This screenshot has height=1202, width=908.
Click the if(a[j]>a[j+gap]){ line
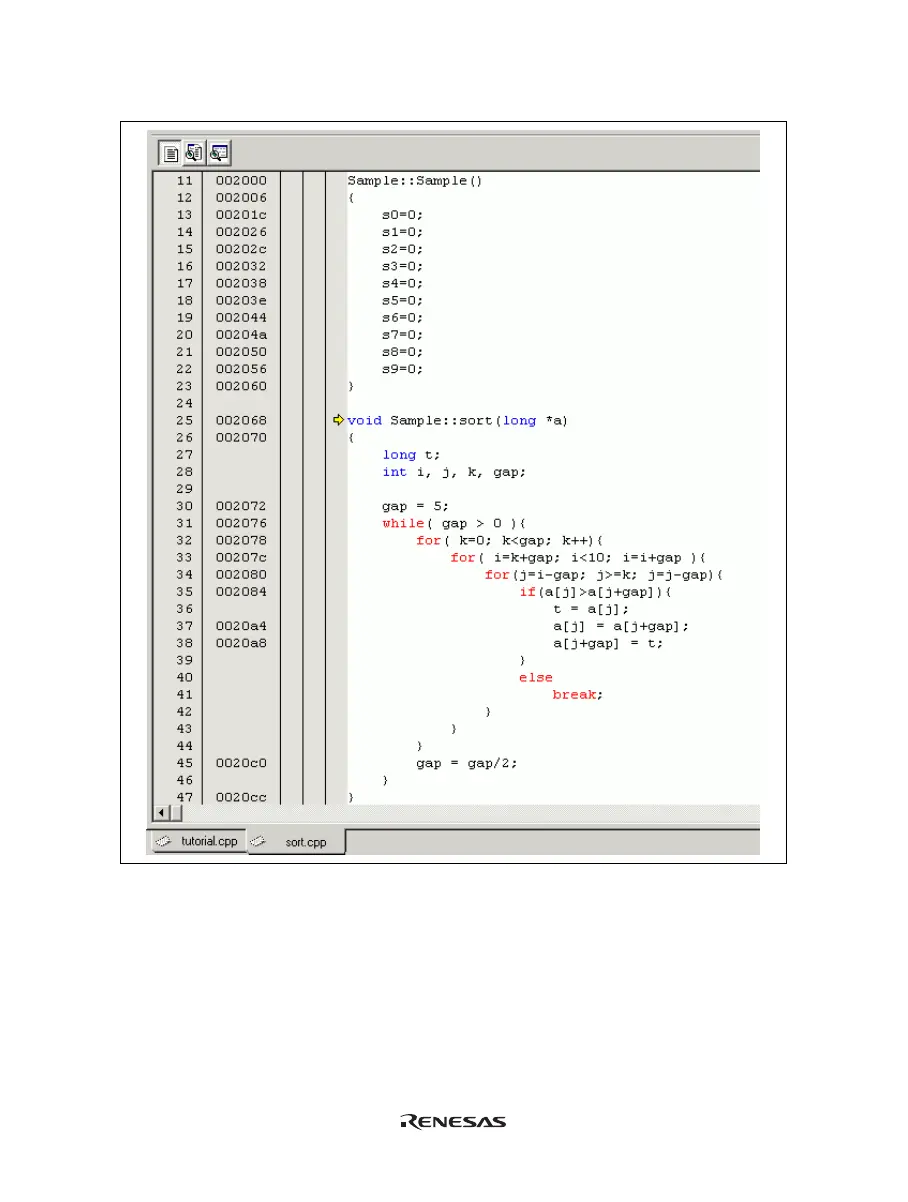tap(596, 592)
